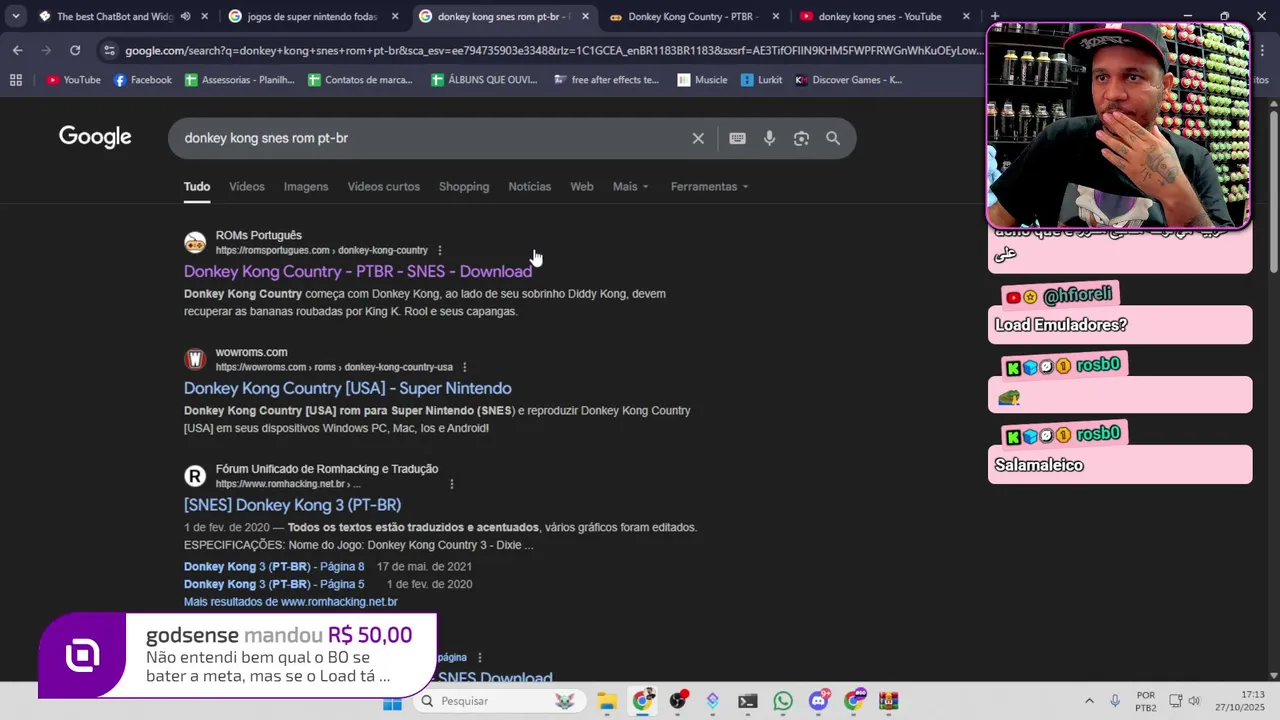This screenshot has width=1280, height=720.
Task: Clear the search box with the X icon
Action: pyautogui.click(x=698, y=139)
